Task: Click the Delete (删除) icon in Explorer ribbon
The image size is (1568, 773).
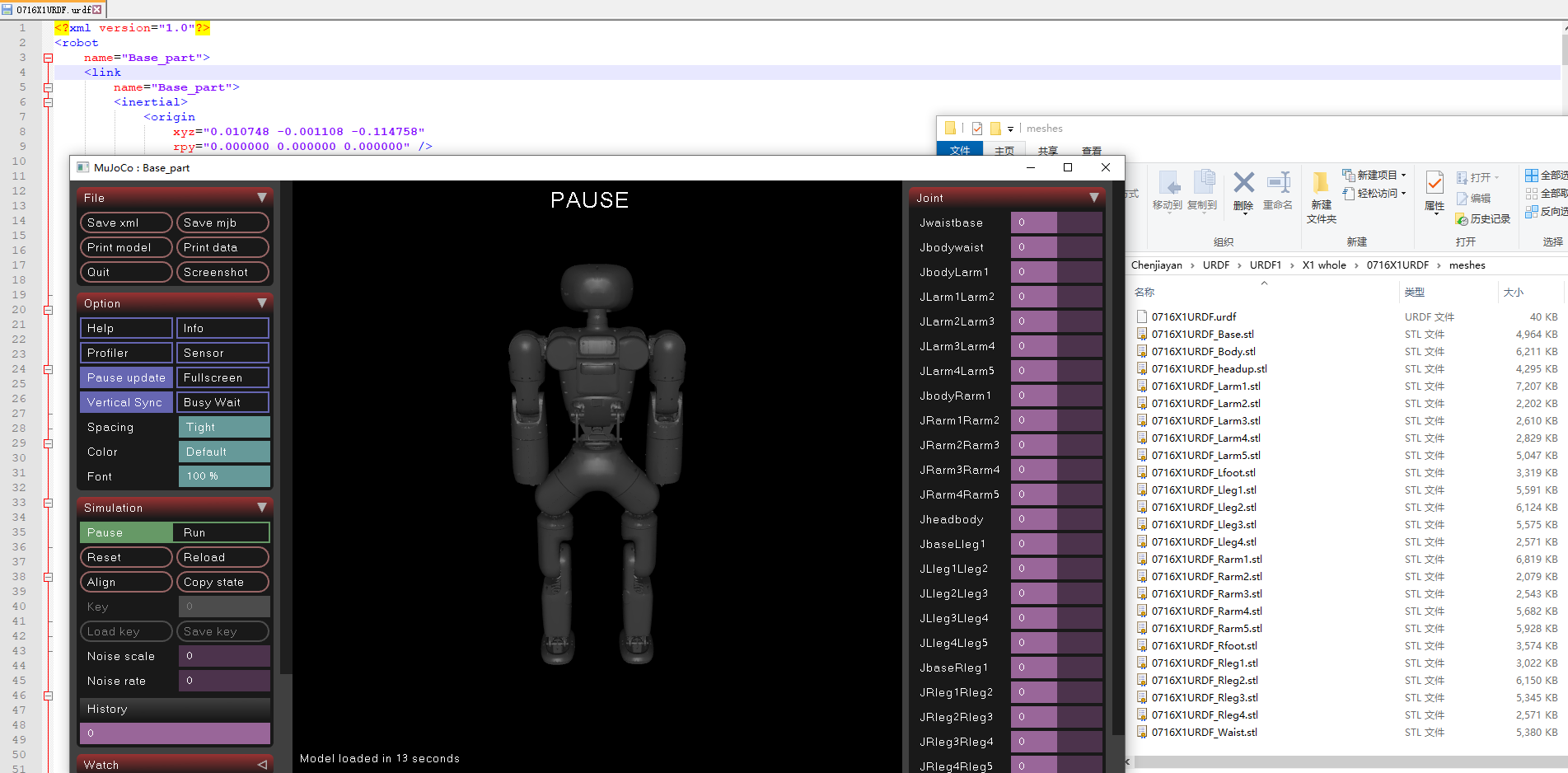Action: pos(1243,190)
